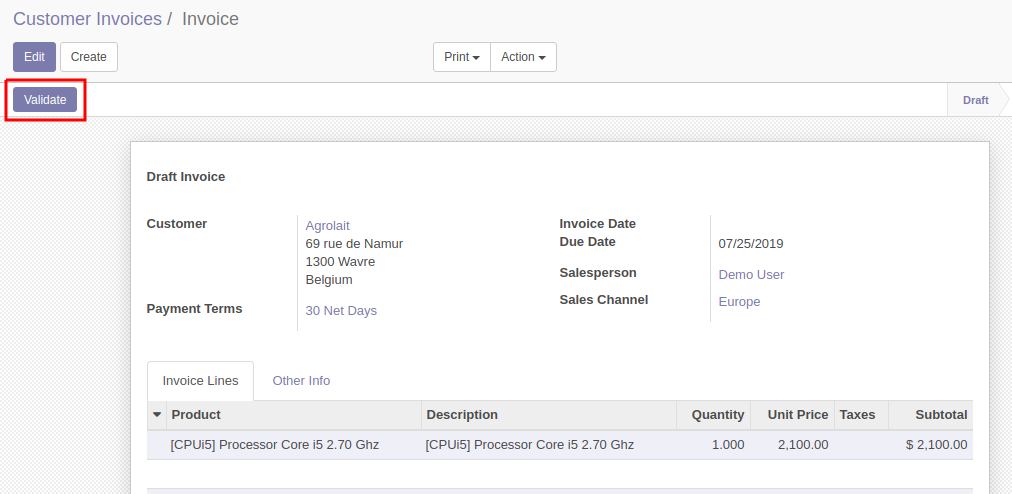Select the Processor Core i5 invoice line
1012x494 pixels.
(x=560, y=445)
